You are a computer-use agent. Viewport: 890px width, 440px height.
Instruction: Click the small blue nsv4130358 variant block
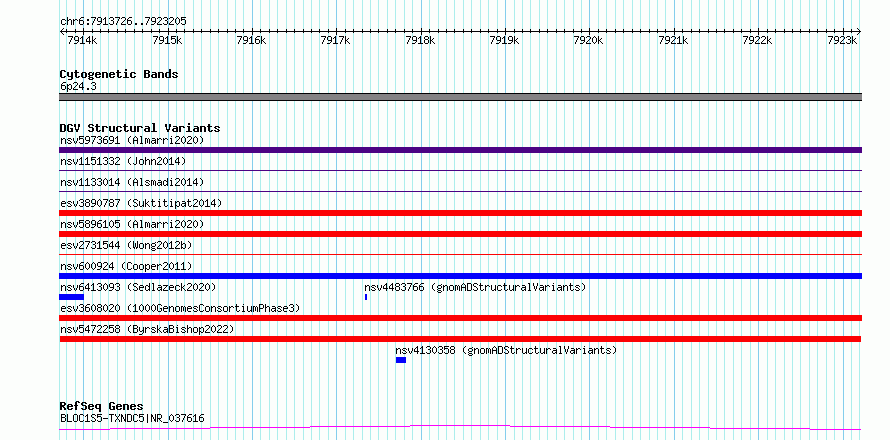(401, 360)
